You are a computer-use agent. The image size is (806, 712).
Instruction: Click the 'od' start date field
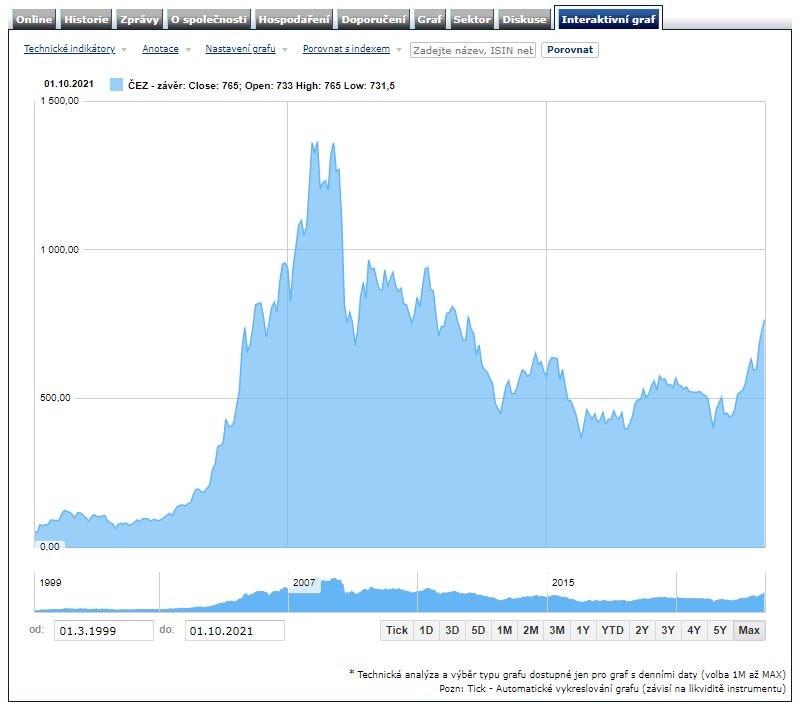click(x=104, y=630)
